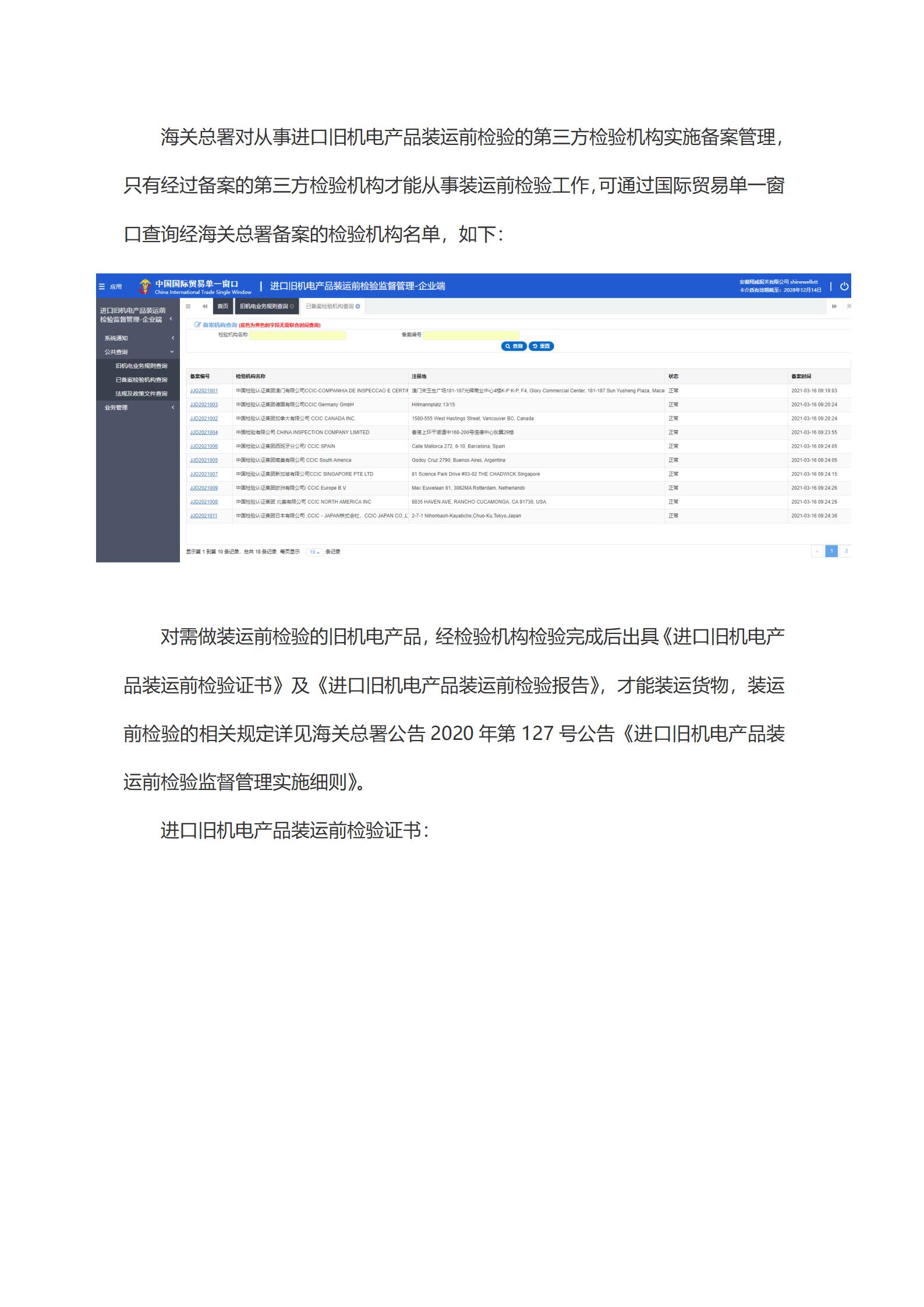Select the CHINA INSPECTION COMPANY LIMITED cell

click(320, 433)
